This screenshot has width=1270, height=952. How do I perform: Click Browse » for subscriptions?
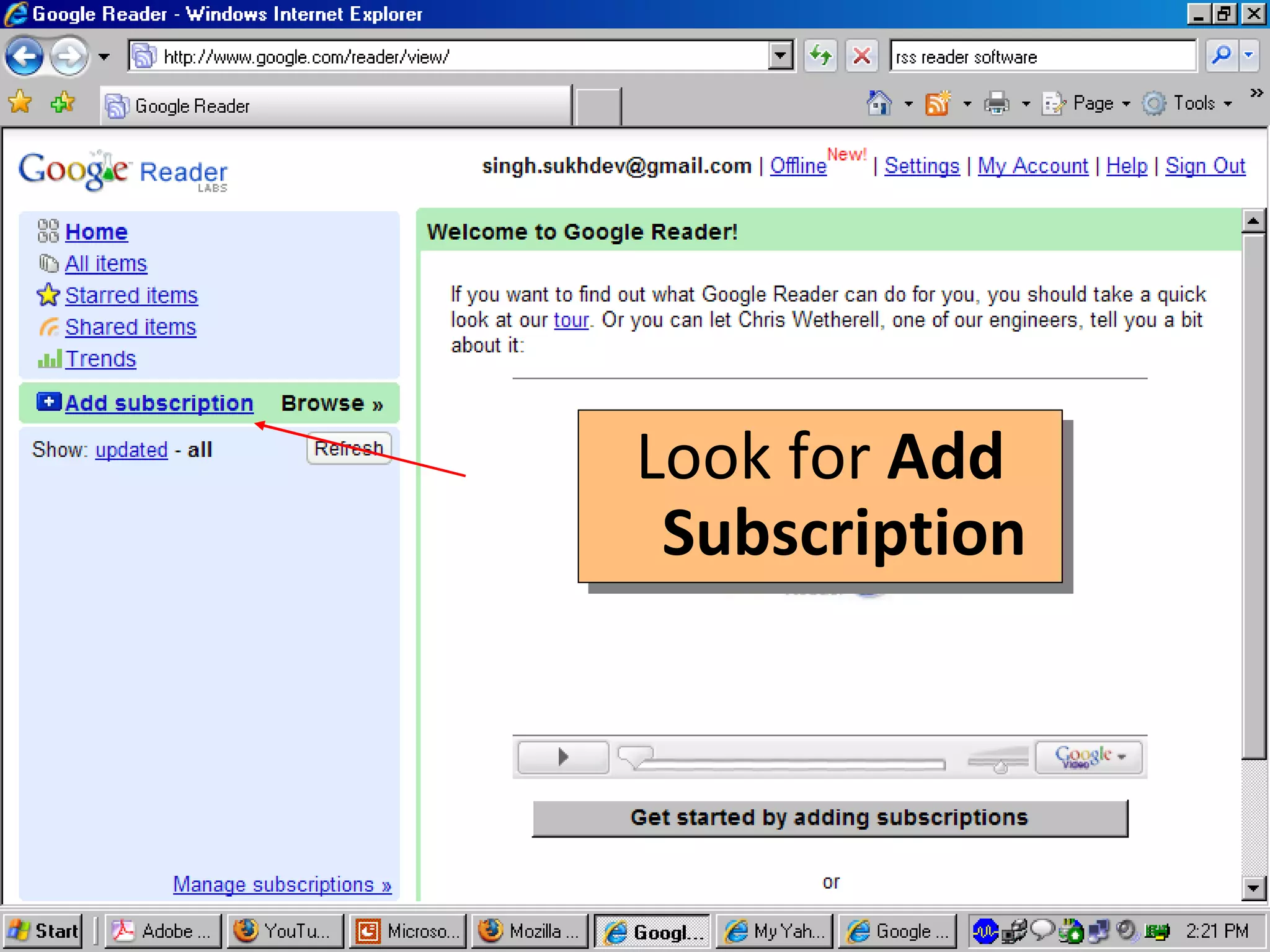pyautogui.click(x=332, y=403)
